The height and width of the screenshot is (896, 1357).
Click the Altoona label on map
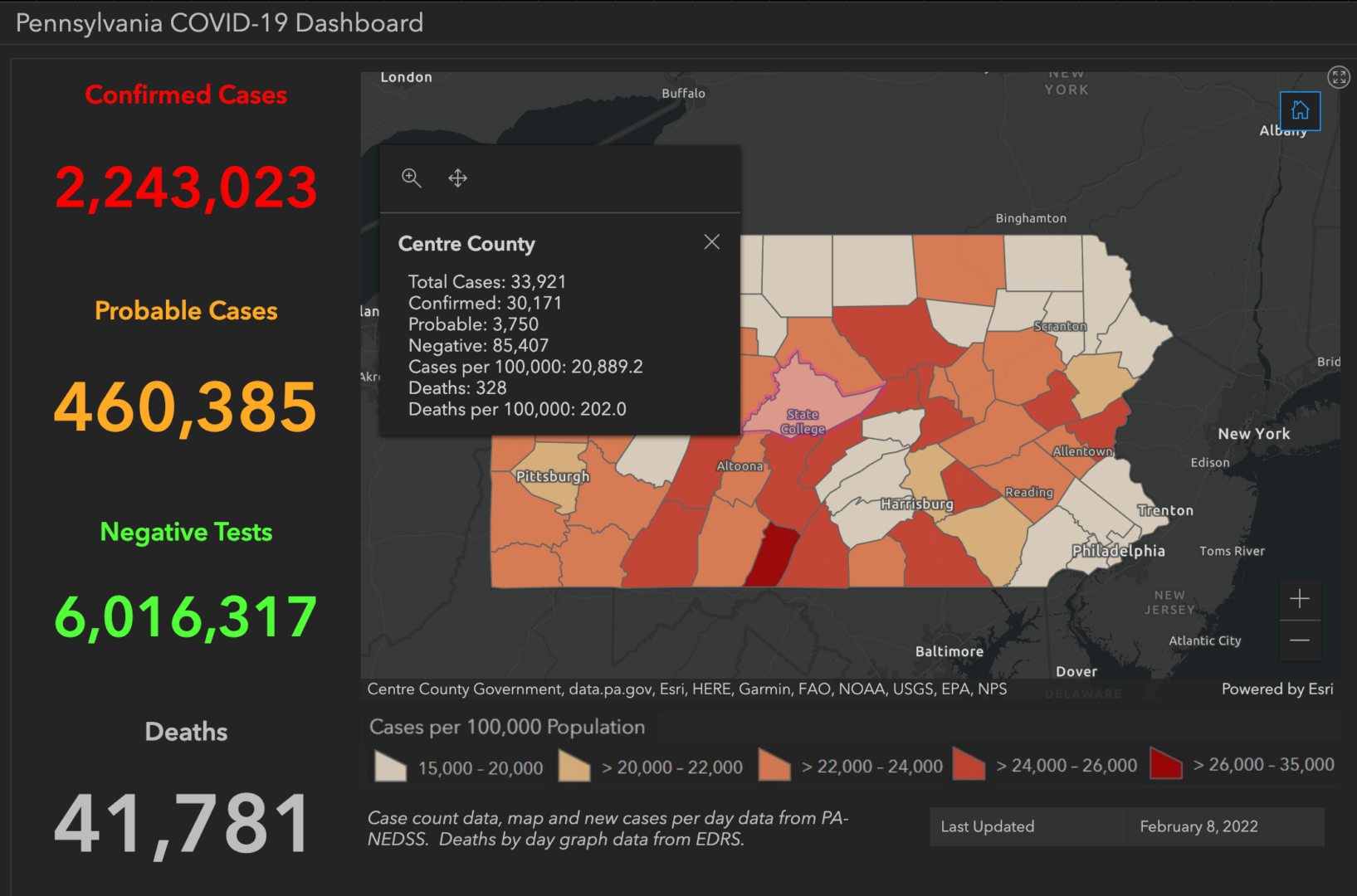tap(740, 466)
